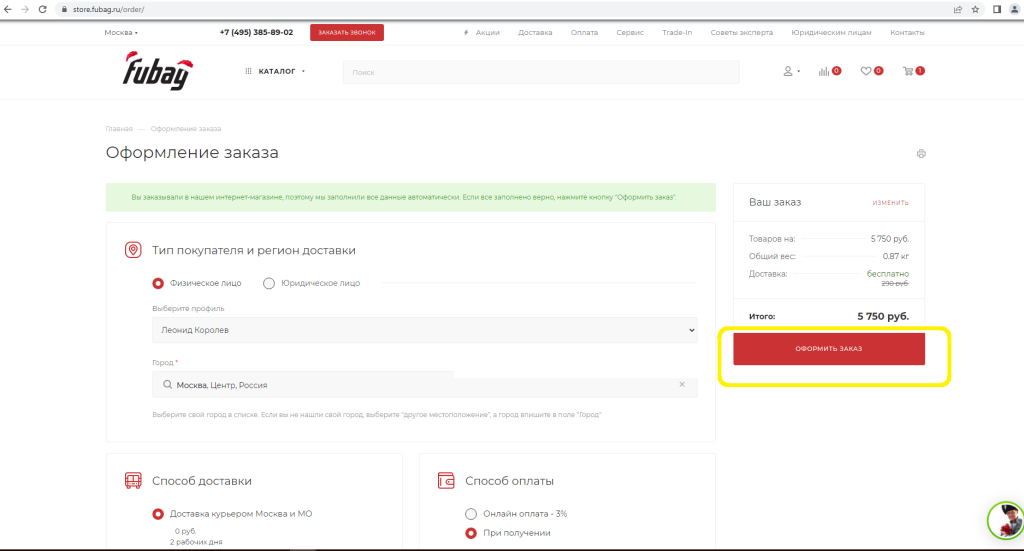The width and height of the screenshot is (1024, 551).
Task: Expand the Каталог menu
Action: (275, 72)
